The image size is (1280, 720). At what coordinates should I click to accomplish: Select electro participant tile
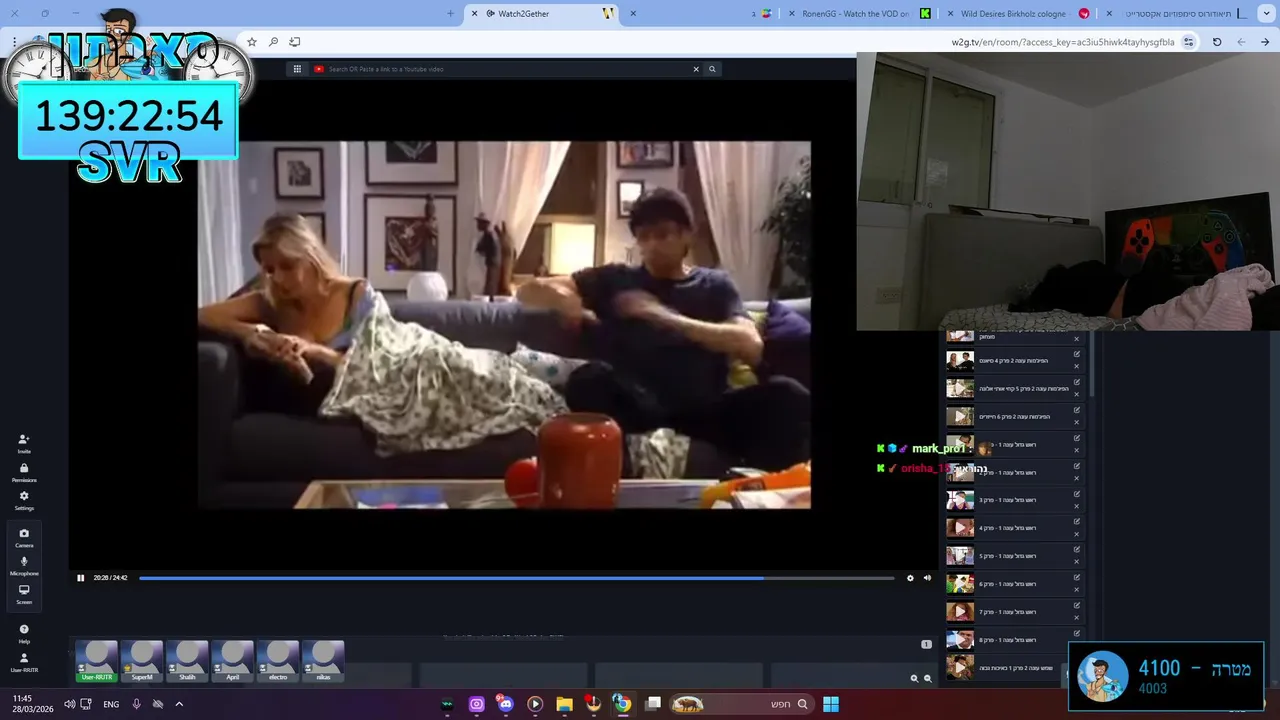tap(278, 662)
